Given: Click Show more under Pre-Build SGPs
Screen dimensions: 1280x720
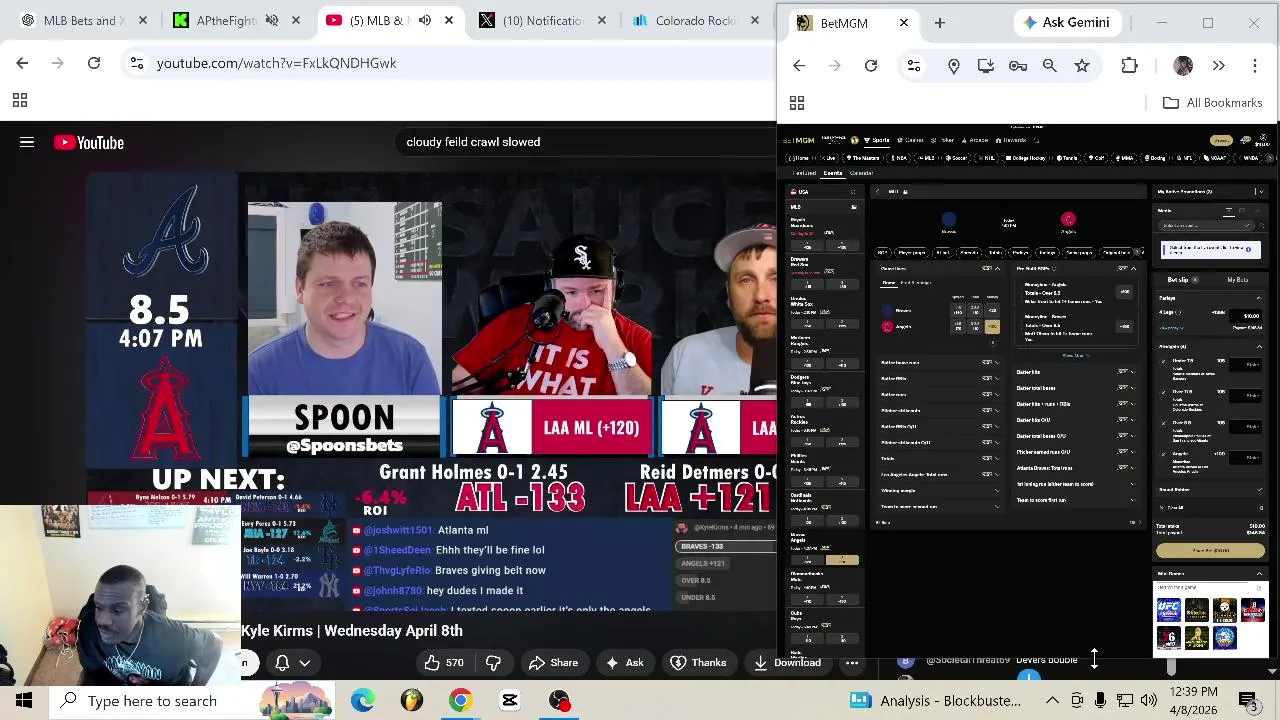Looking at the screenshot, I should [x=1075, y=355].
